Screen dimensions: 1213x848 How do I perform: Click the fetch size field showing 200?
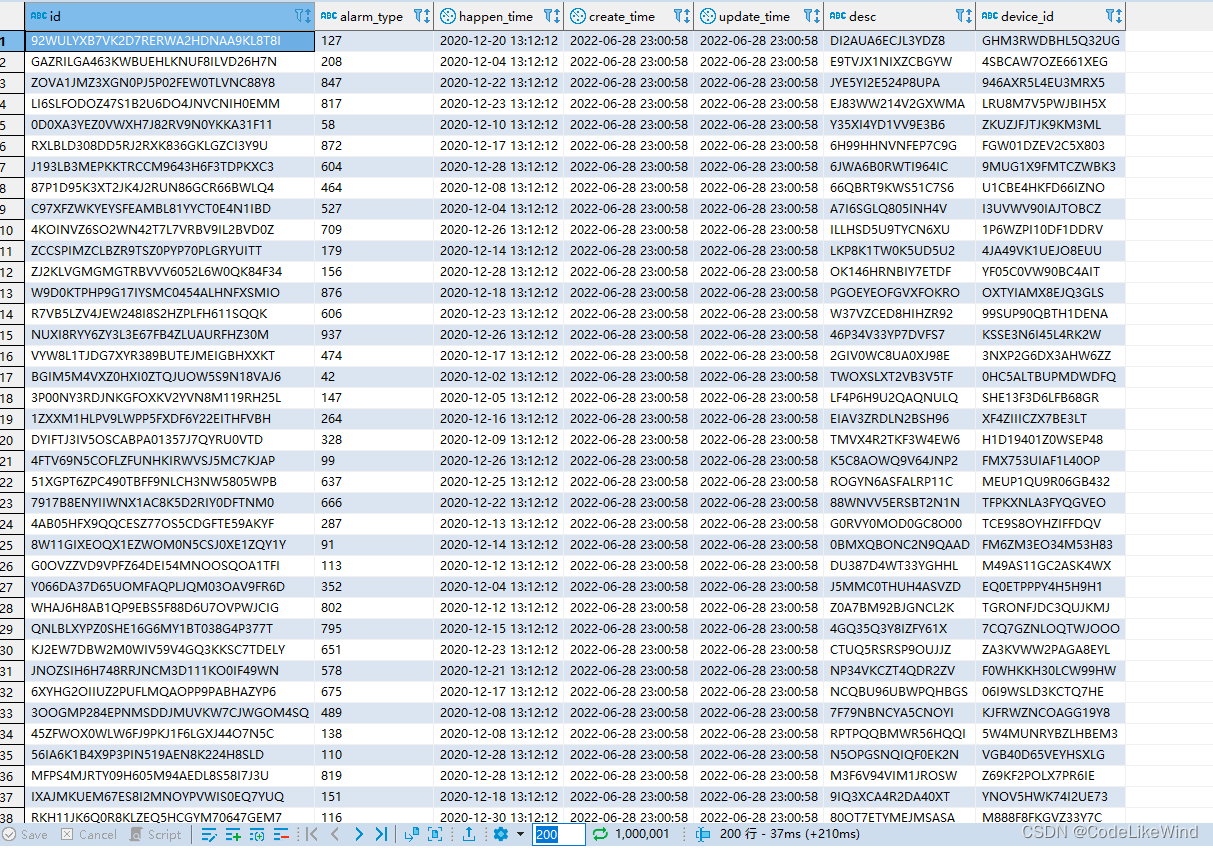(x=559, y=834)
